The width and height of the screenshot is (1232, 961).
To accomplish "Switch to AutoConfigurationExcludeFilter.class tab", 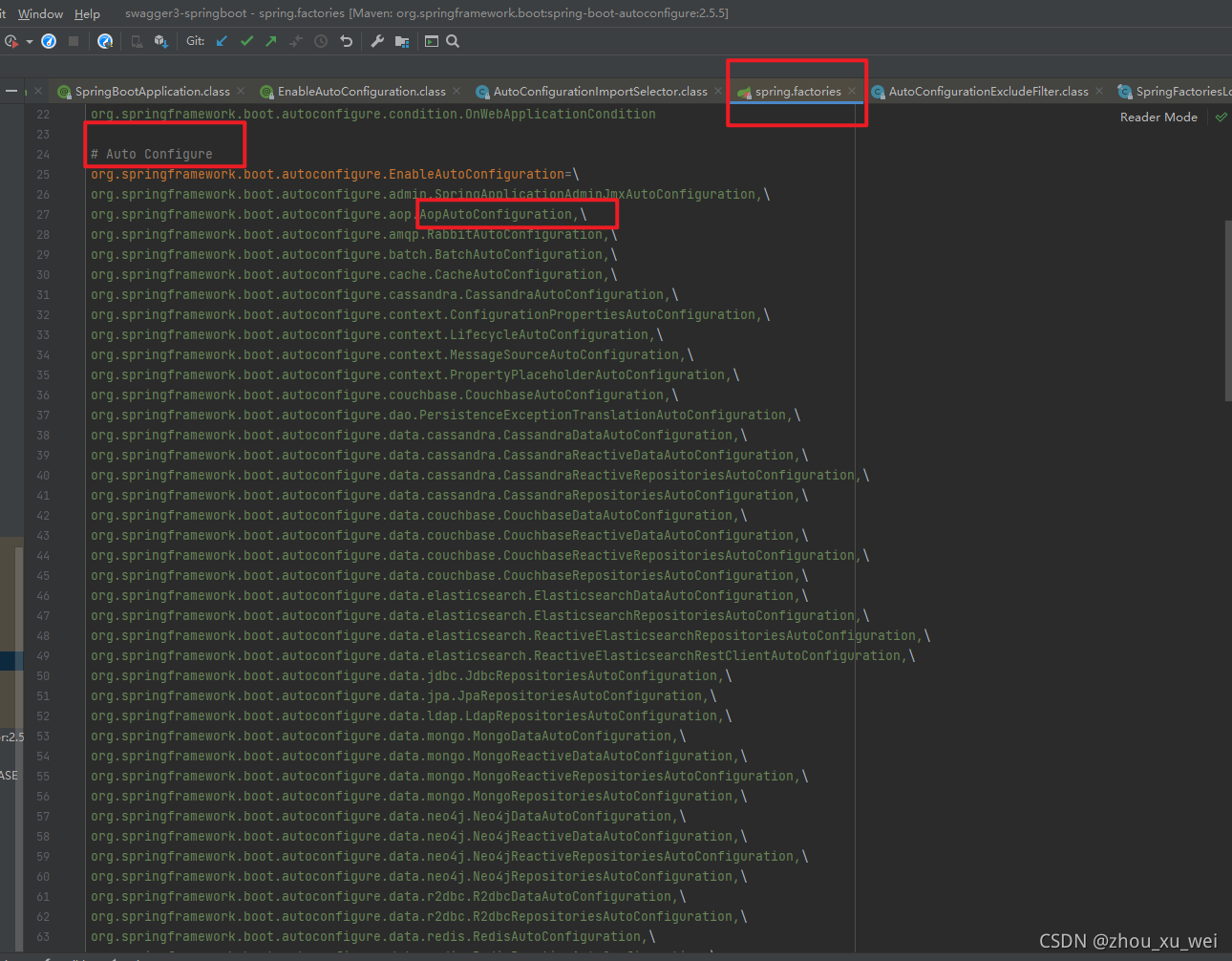I will tap(988, 92).
